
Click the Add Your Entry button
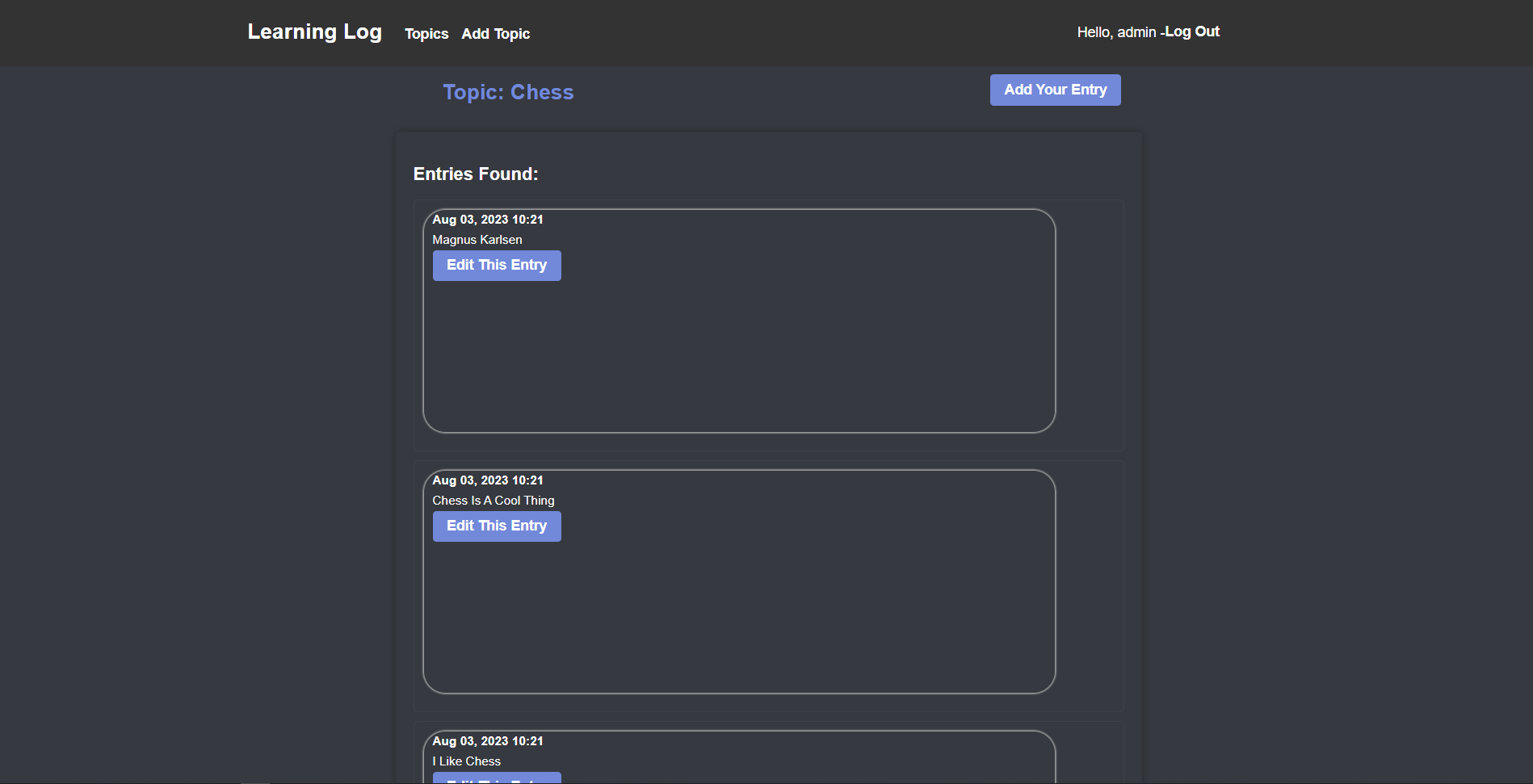coord(1055,90)
